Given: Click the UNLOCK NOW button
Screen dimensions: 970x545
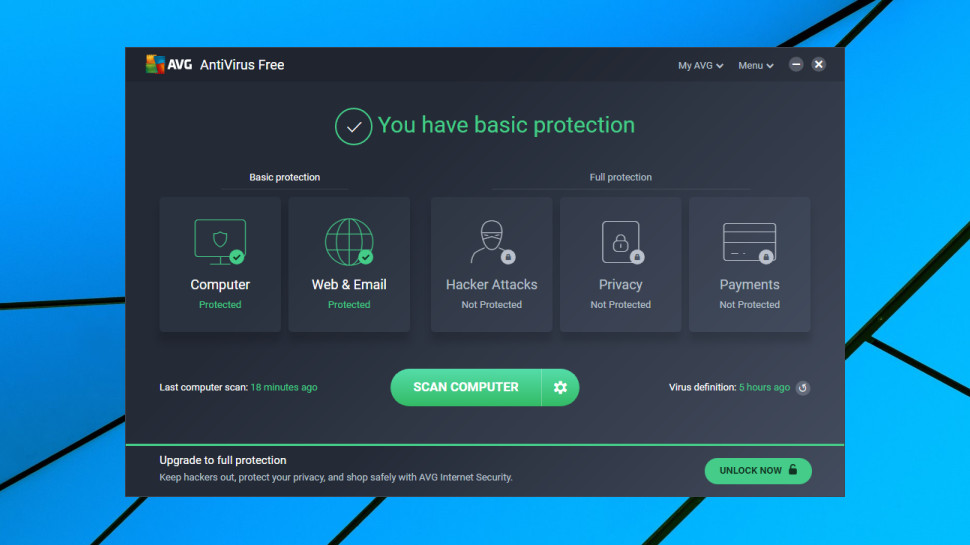Looking at the screenshot, I should [758, 471].
